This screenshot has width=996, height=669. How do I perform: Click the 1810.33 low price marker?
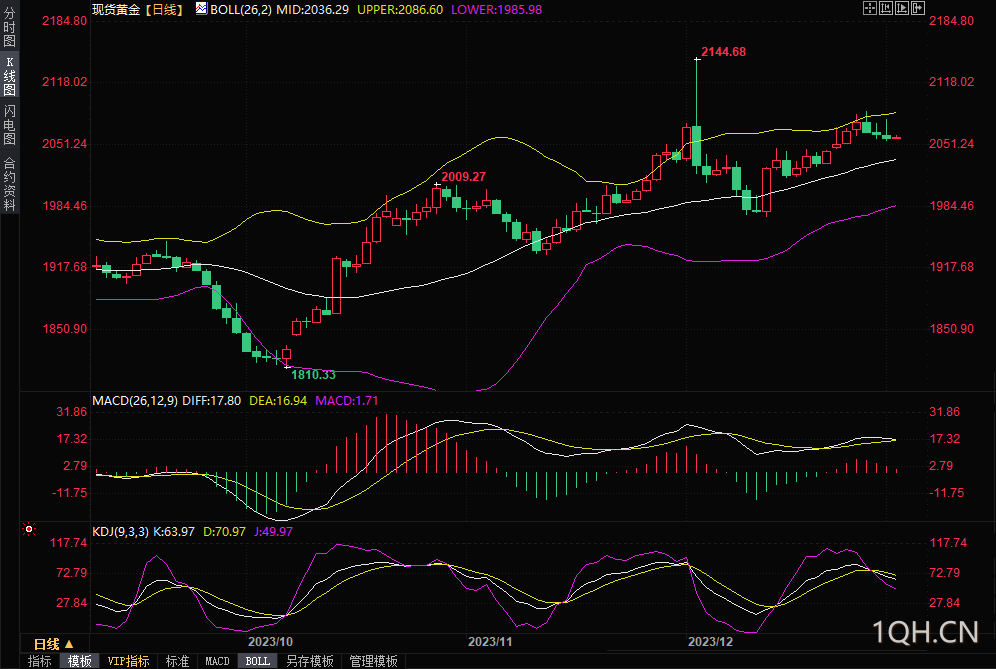tap(313, 375)
